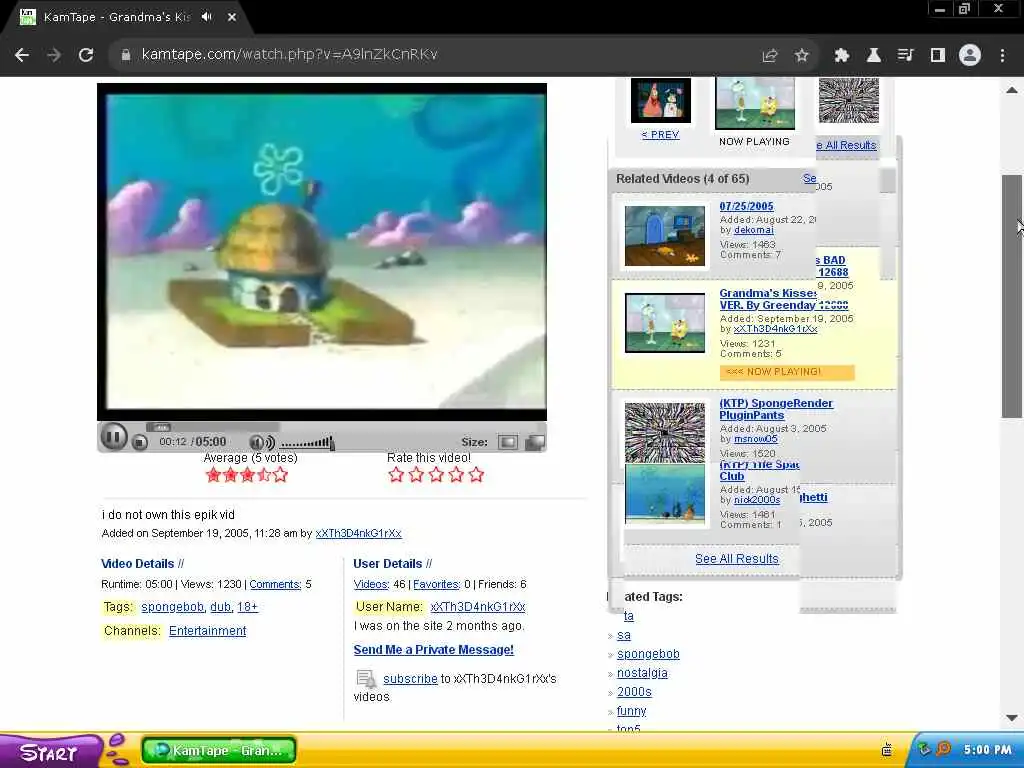Viewport: 1024px width, 768px height.
Task: Go to the < PREV video link
Action: [x=660, y=135]
